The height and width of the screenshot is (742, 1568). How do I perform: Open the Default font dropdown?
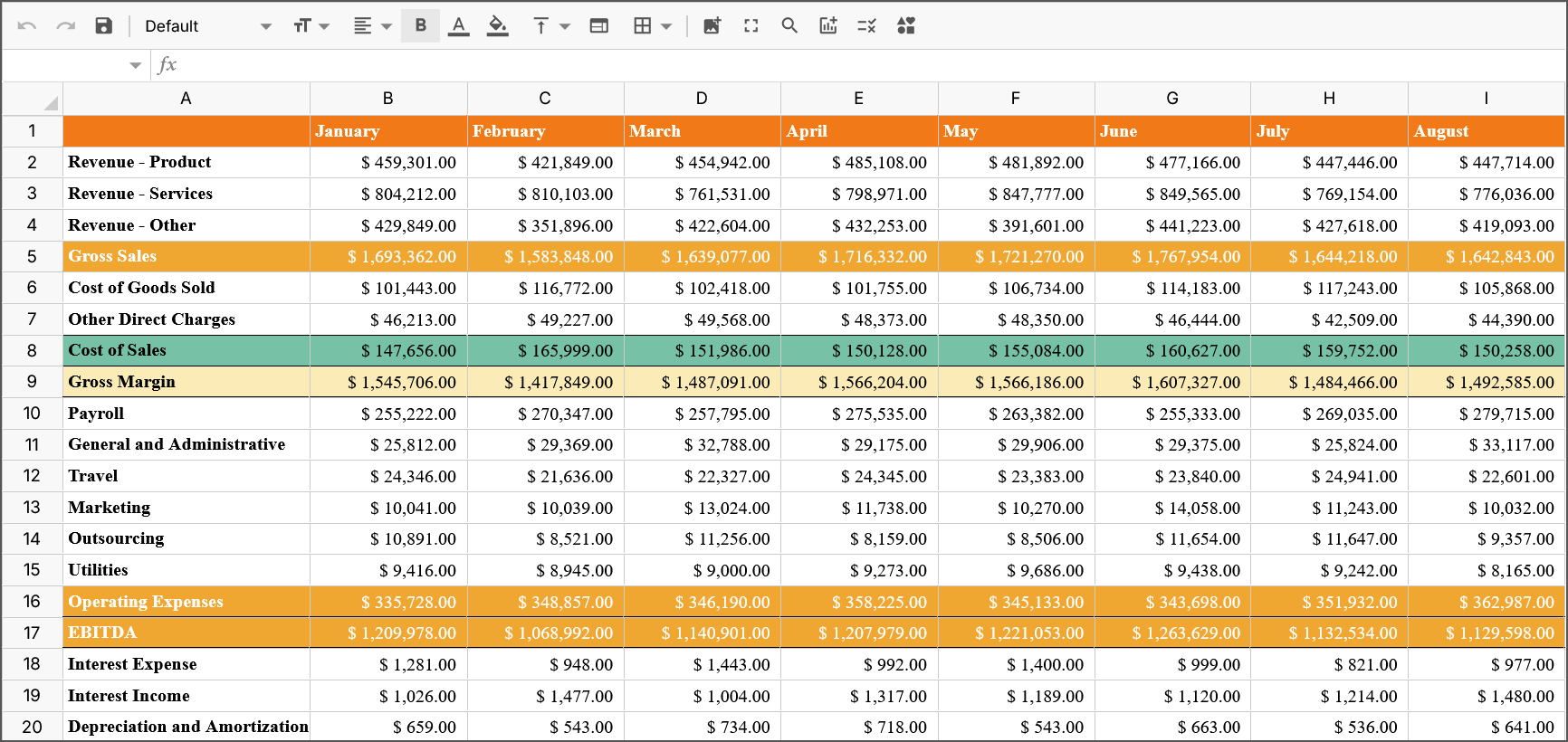(x=207, y=26)
